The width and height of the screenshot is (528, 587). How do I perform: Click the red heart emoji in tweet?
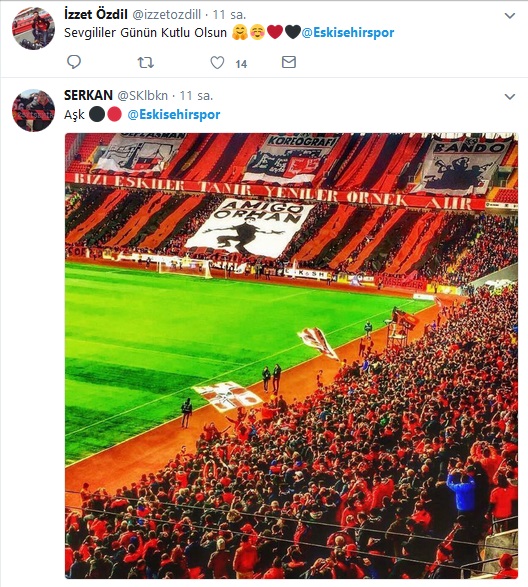pyautogui.click(x=275, y=32)
